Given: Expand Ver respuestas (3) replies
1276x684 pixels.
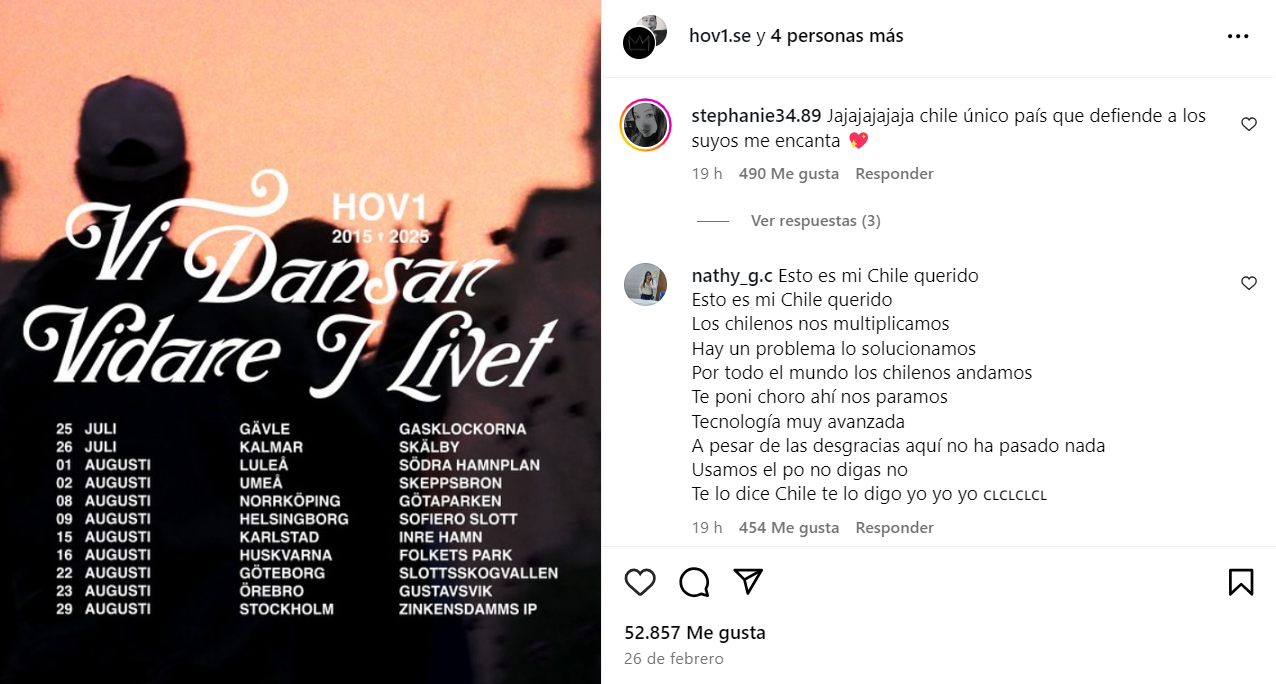Looking at the screenshot, I should point(815,221).
